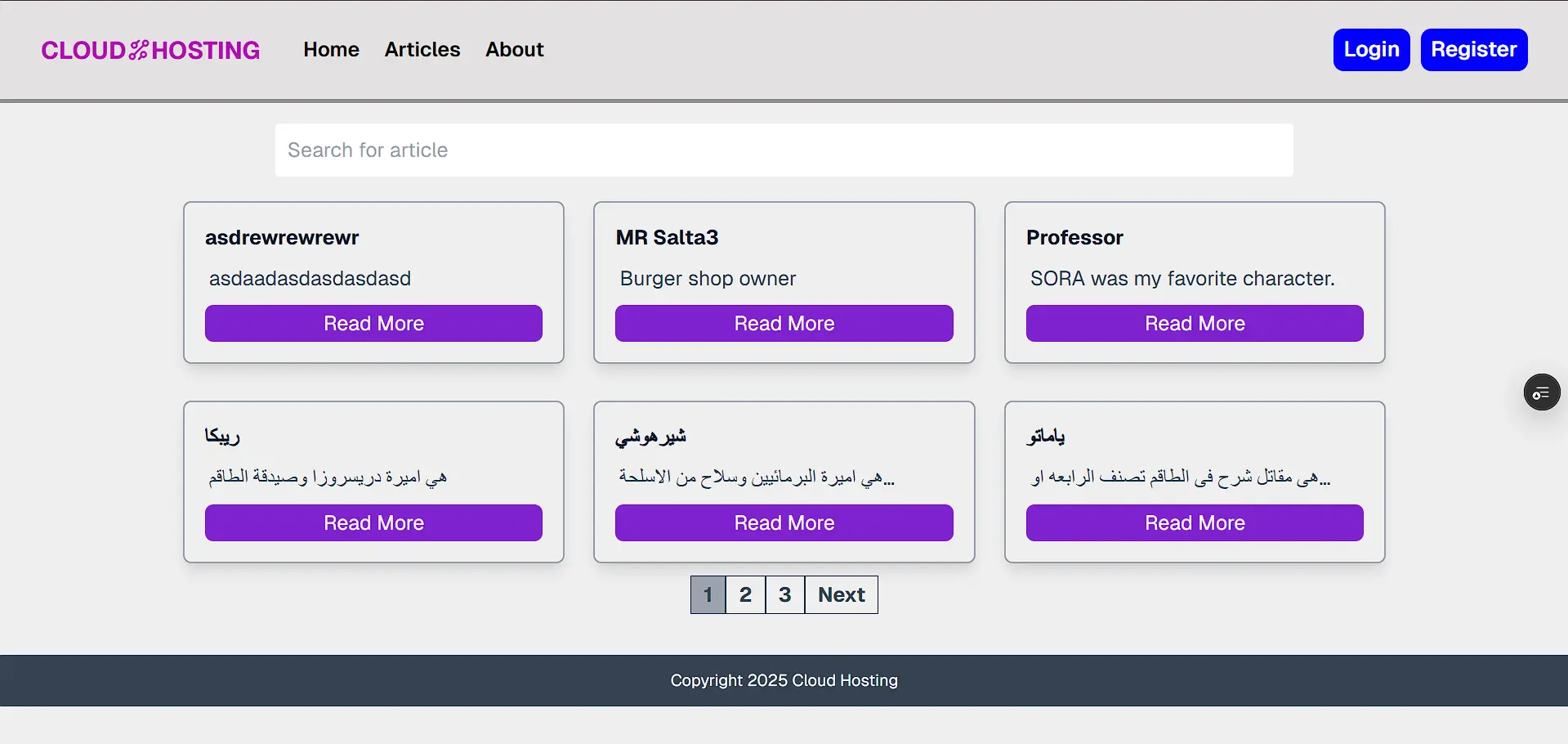The width and height of the screenshot is (1568, 744).
Task: Focus the Search for article field
Action: pyautogui.click(x=783, y=150)
